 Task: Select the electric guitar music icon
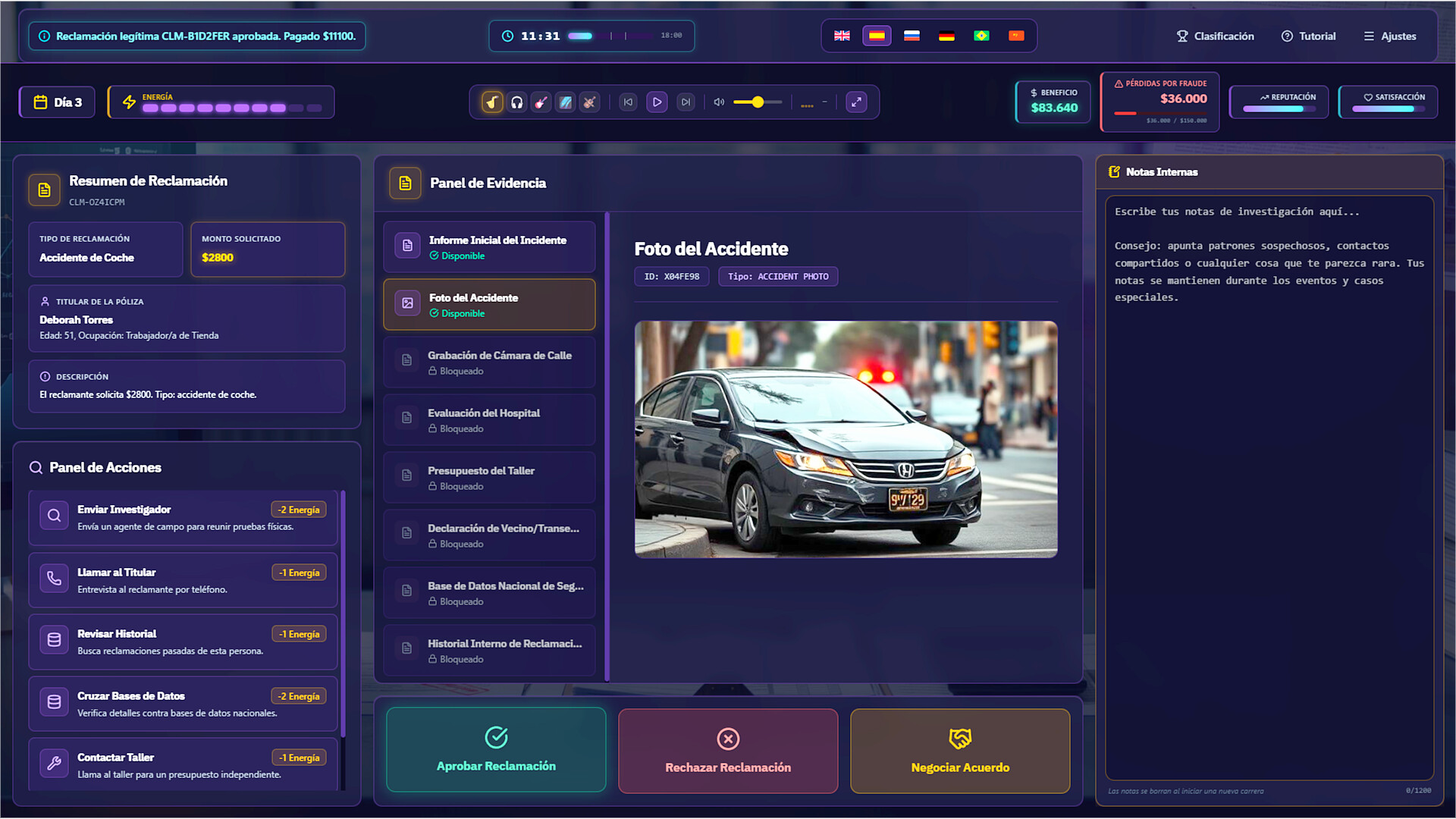(x=541, y=102)
